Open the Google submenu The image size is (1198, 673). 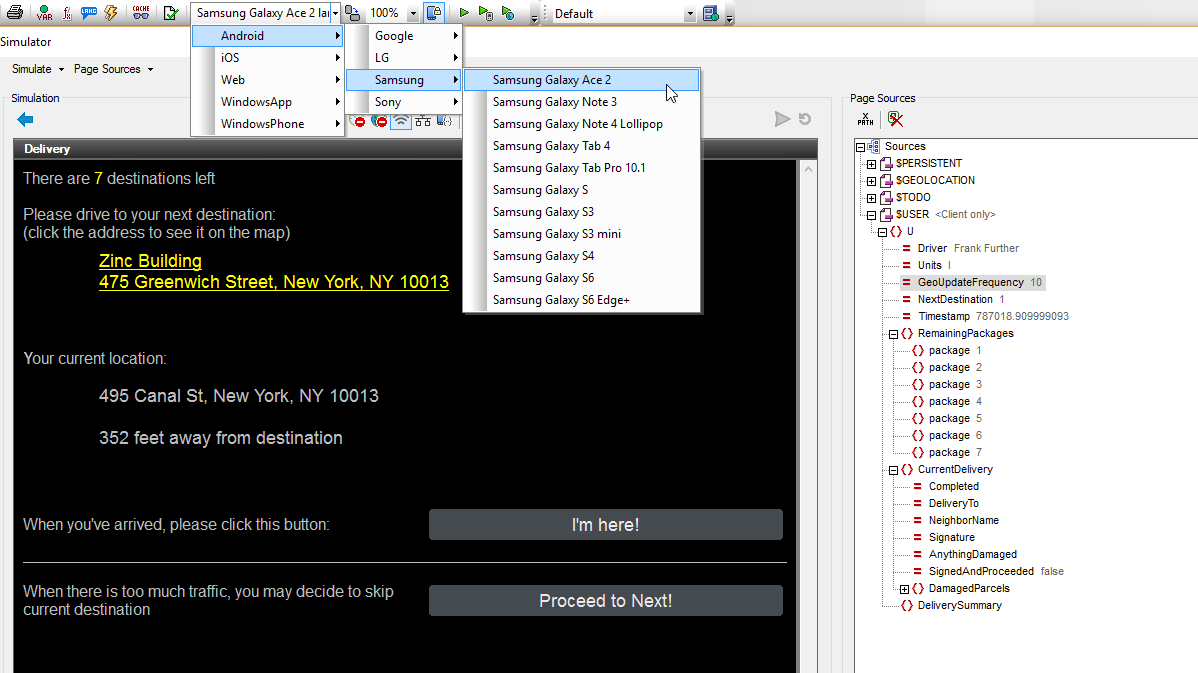coord(404,36)
